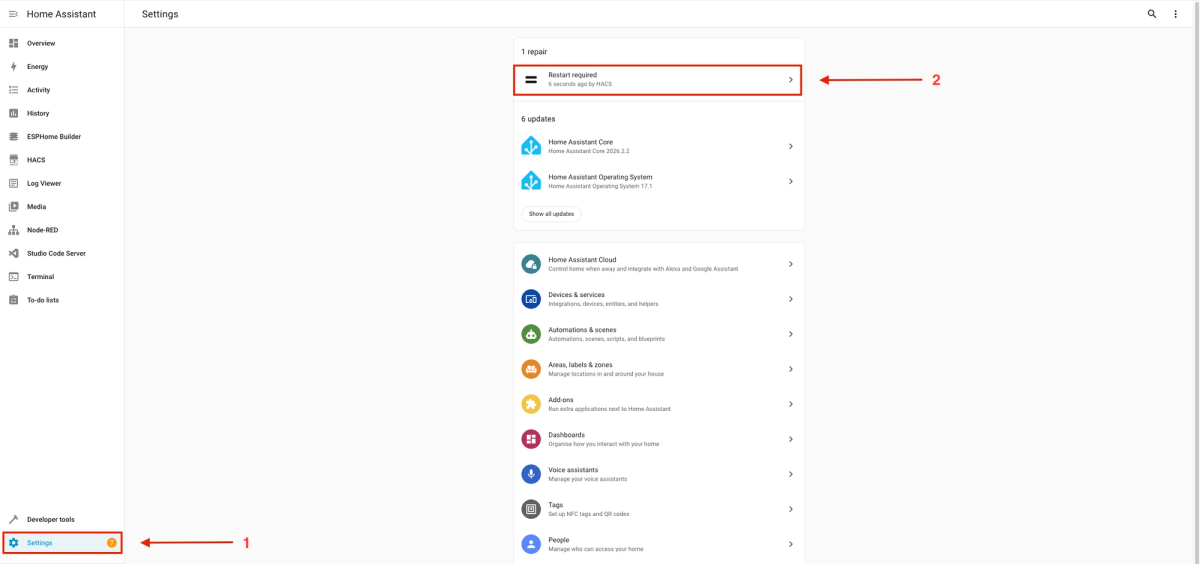This screenshot has width=1200, height=564.
Task: Click Show all updates button
Action: pyautogui.click(x=551, y=214)
